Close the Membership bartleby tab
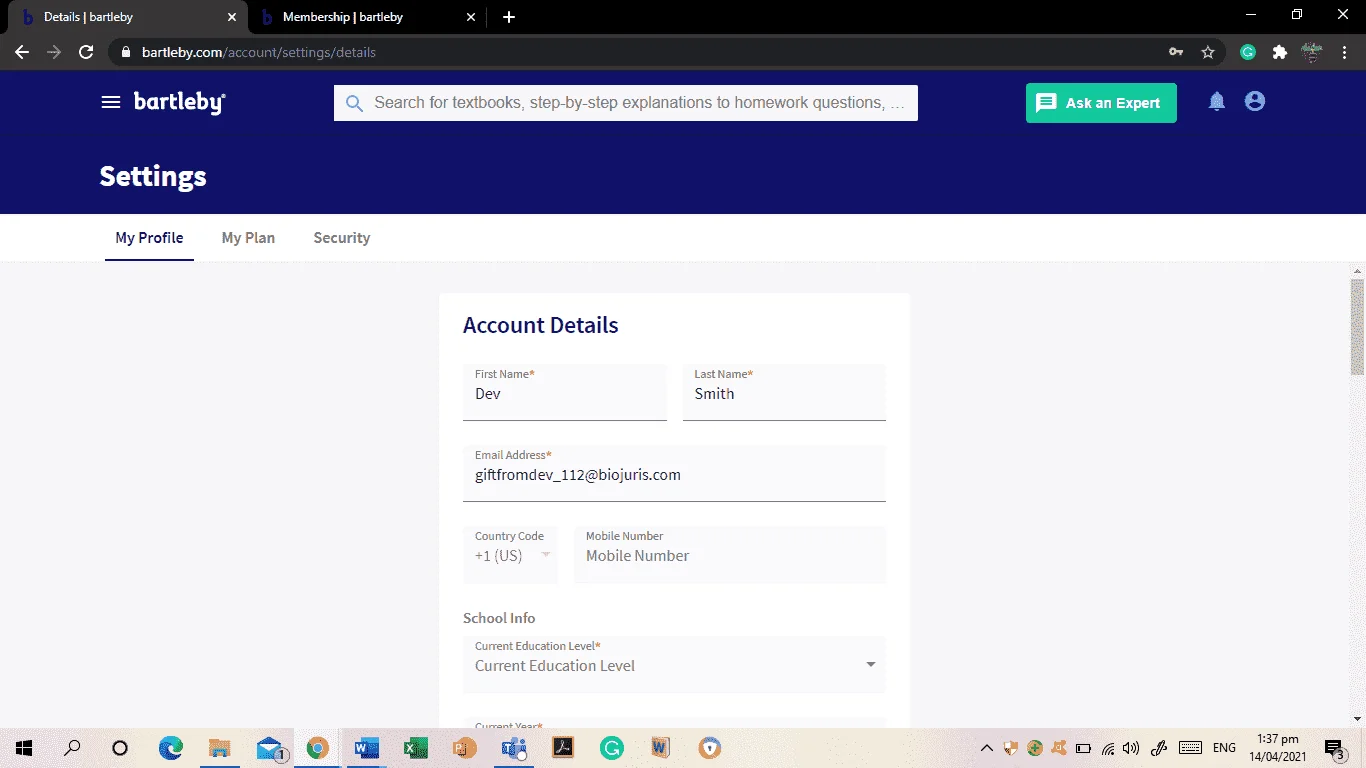This screenshot has height=768, width=1366. click(470, 17)
